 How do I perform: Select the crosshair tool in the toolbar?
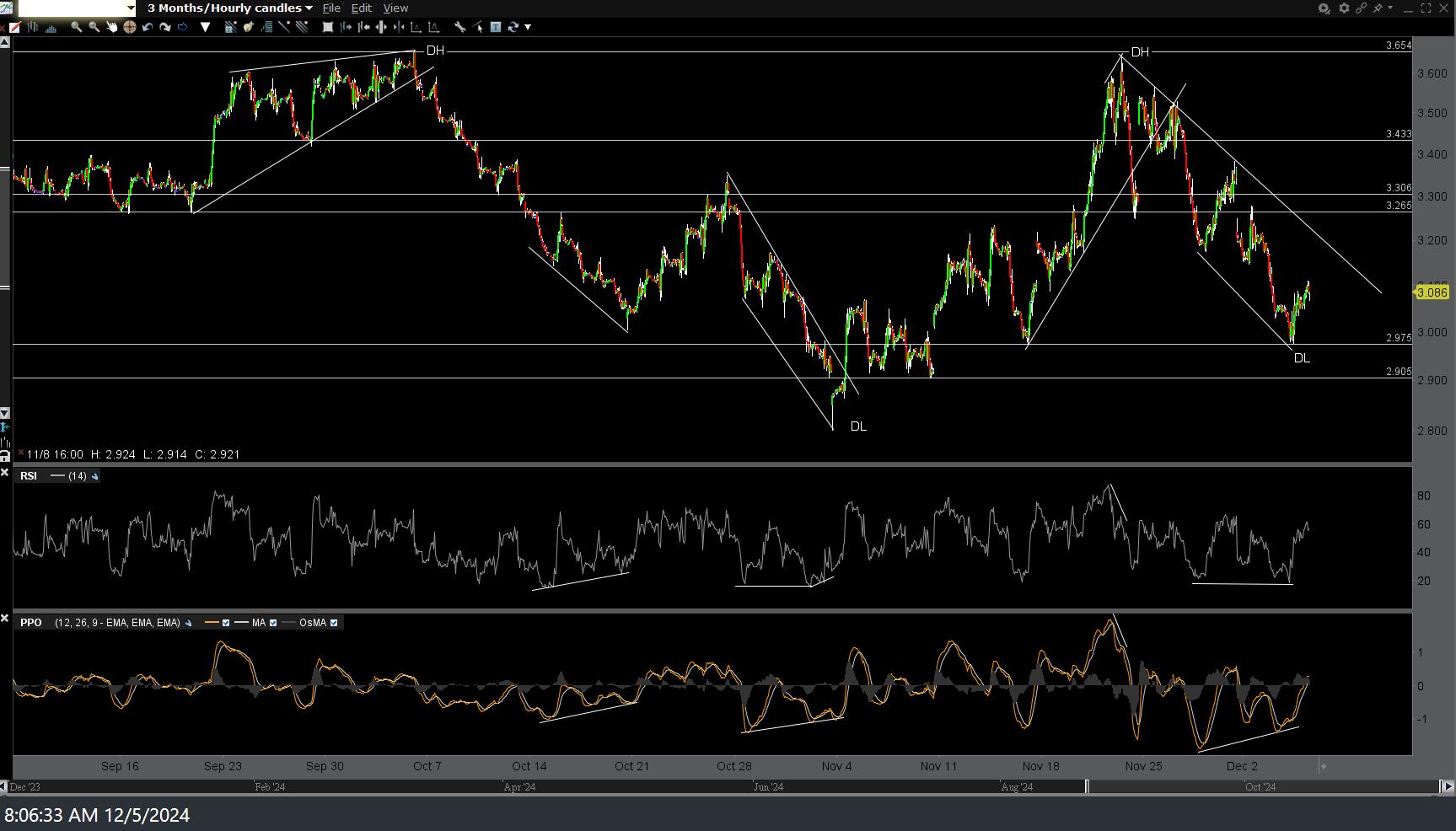click(x=130, y=27)
